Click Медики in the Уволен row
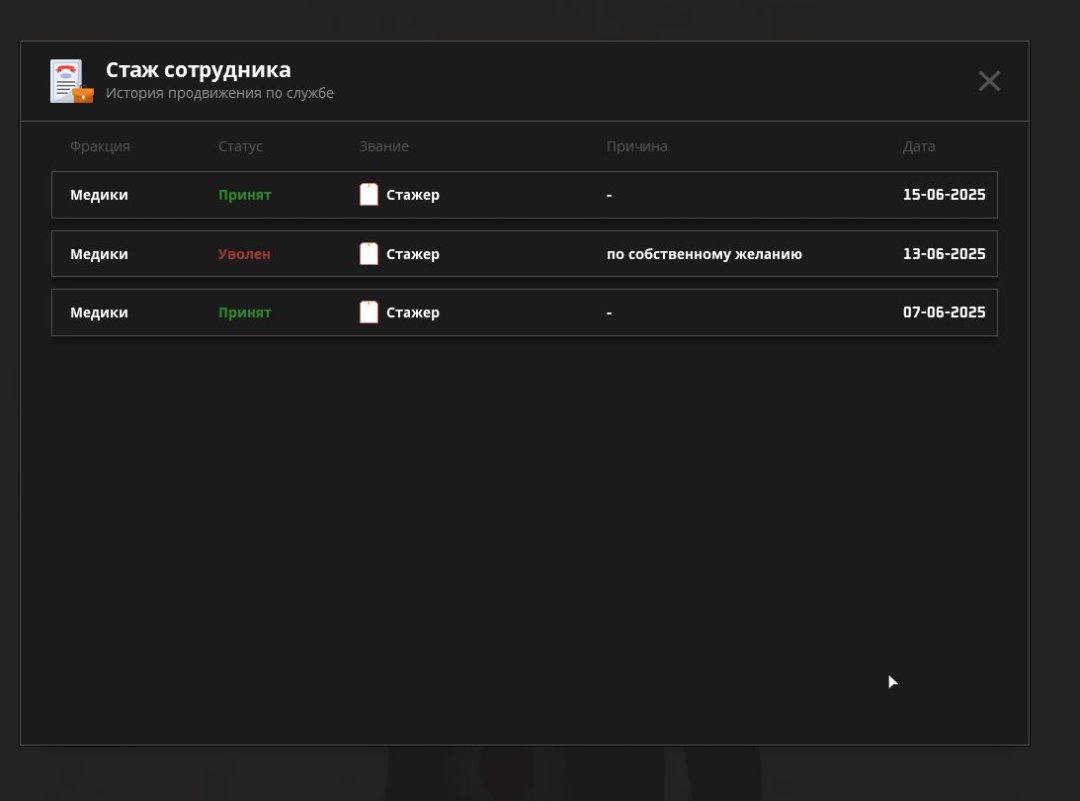The height and width of the screenshot is (801, 1080). click(x=99, y=254)
